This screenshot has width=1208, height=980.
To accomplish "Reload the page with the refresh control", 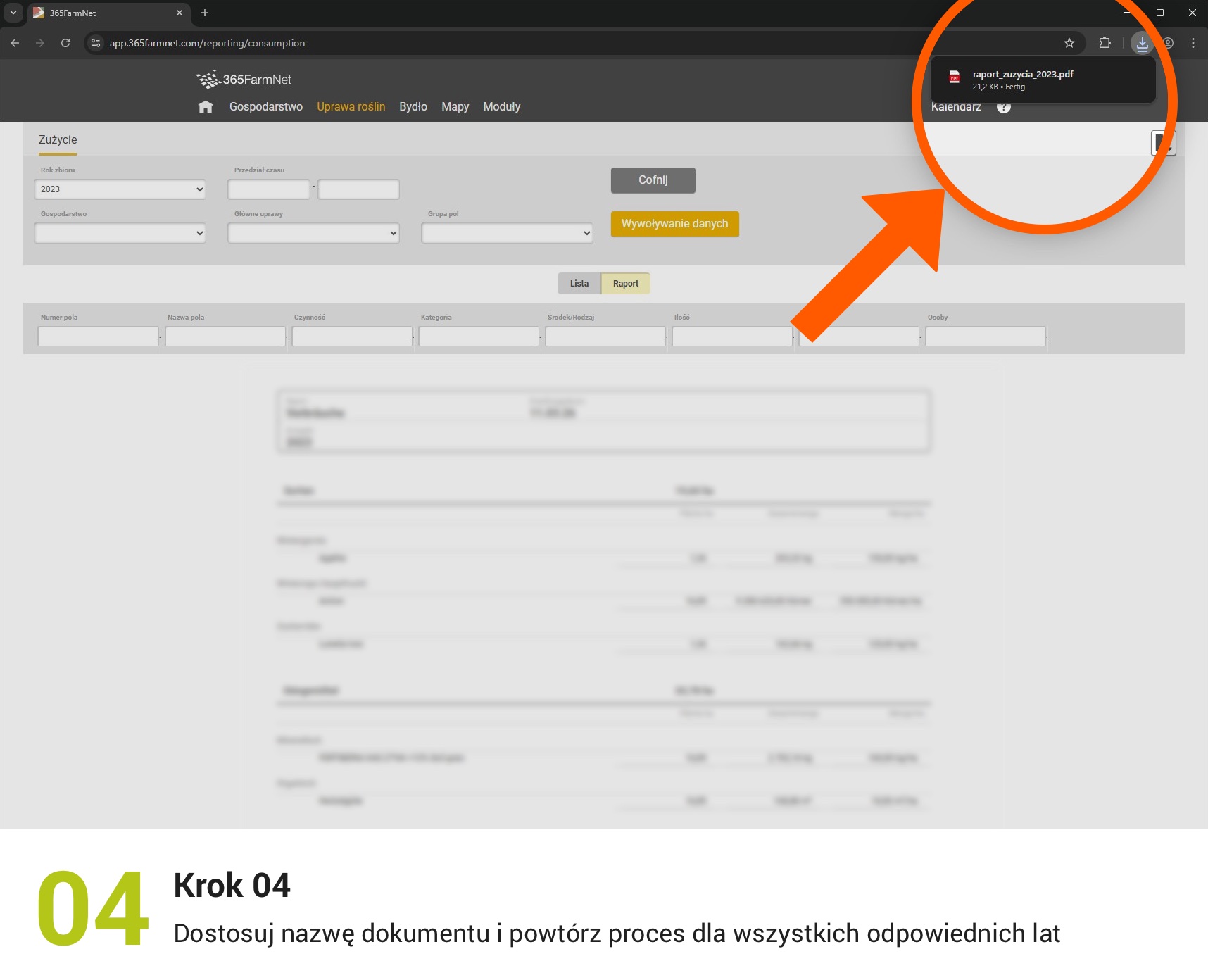I will (x=65, y=43).
